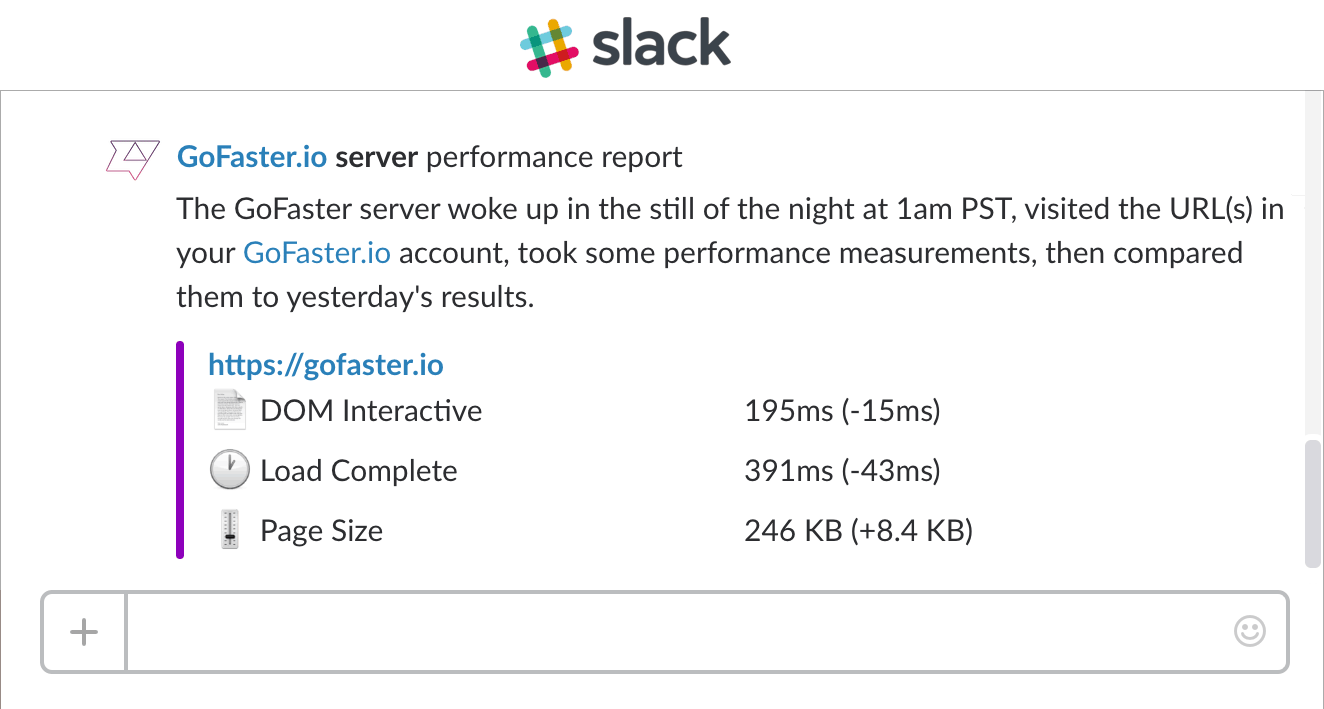The image size is (1324, 709).
Task: Select the Page Size label
Action: 321,531
